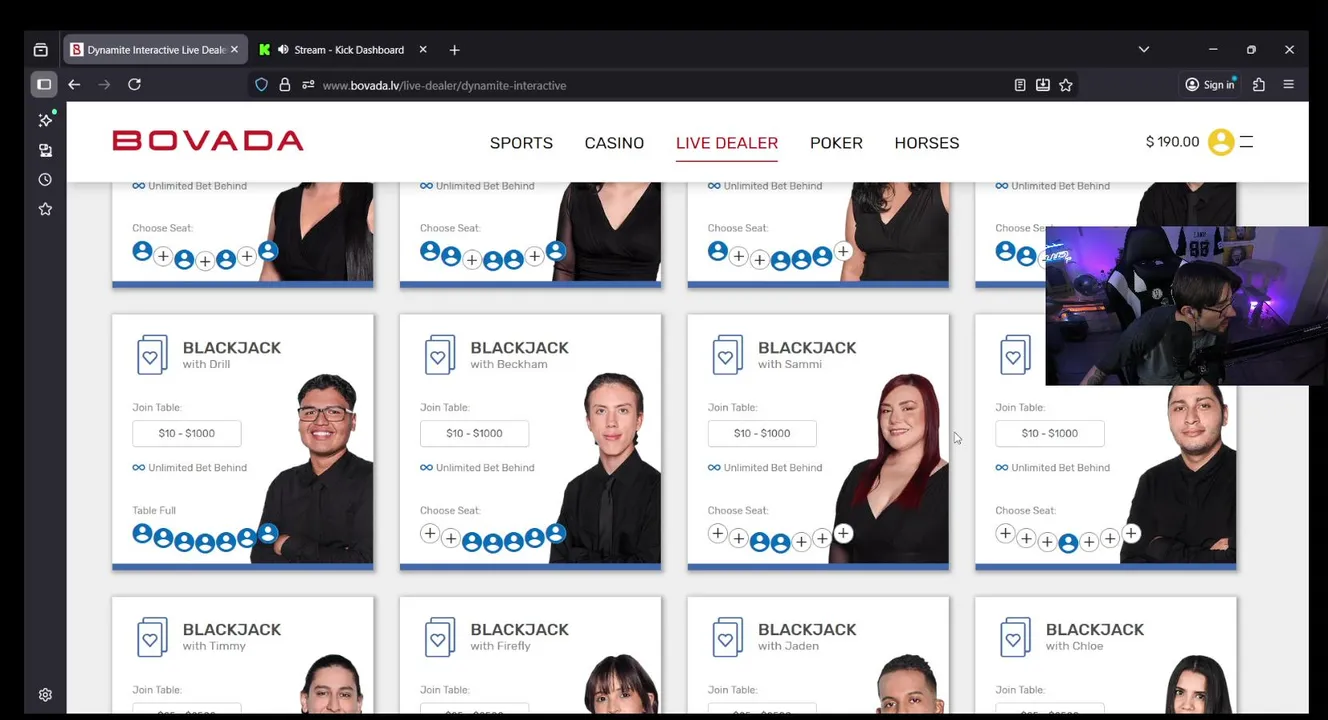1328x720 pixels.
Task: Click the browser Sign in button
Action: (x=1211, y=85)
